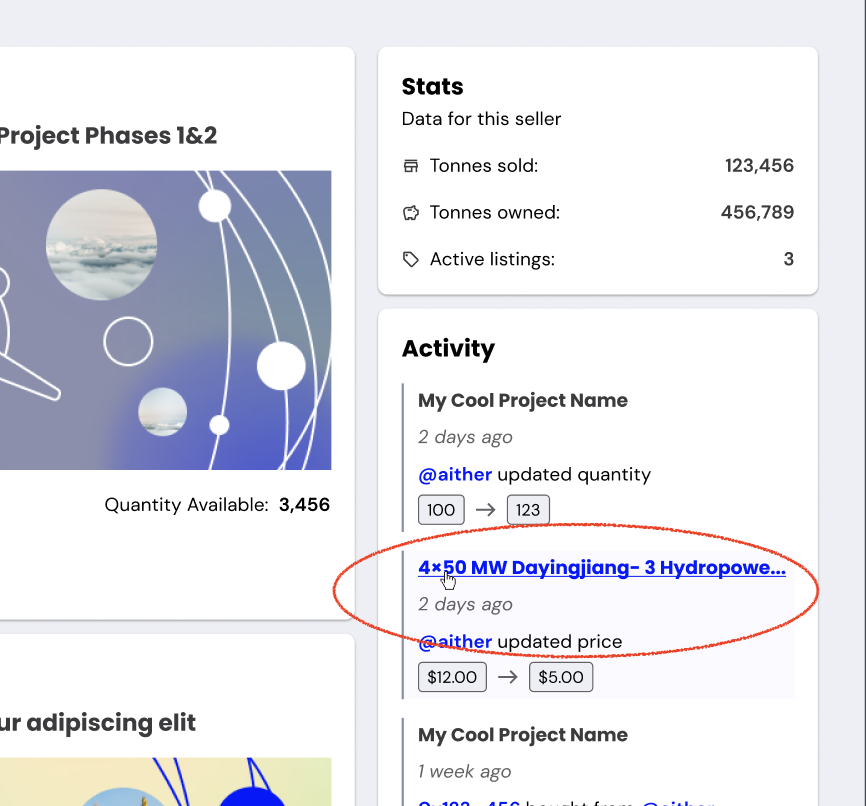Click the arrow between $12.00 and $5.00

click(508, 677)
